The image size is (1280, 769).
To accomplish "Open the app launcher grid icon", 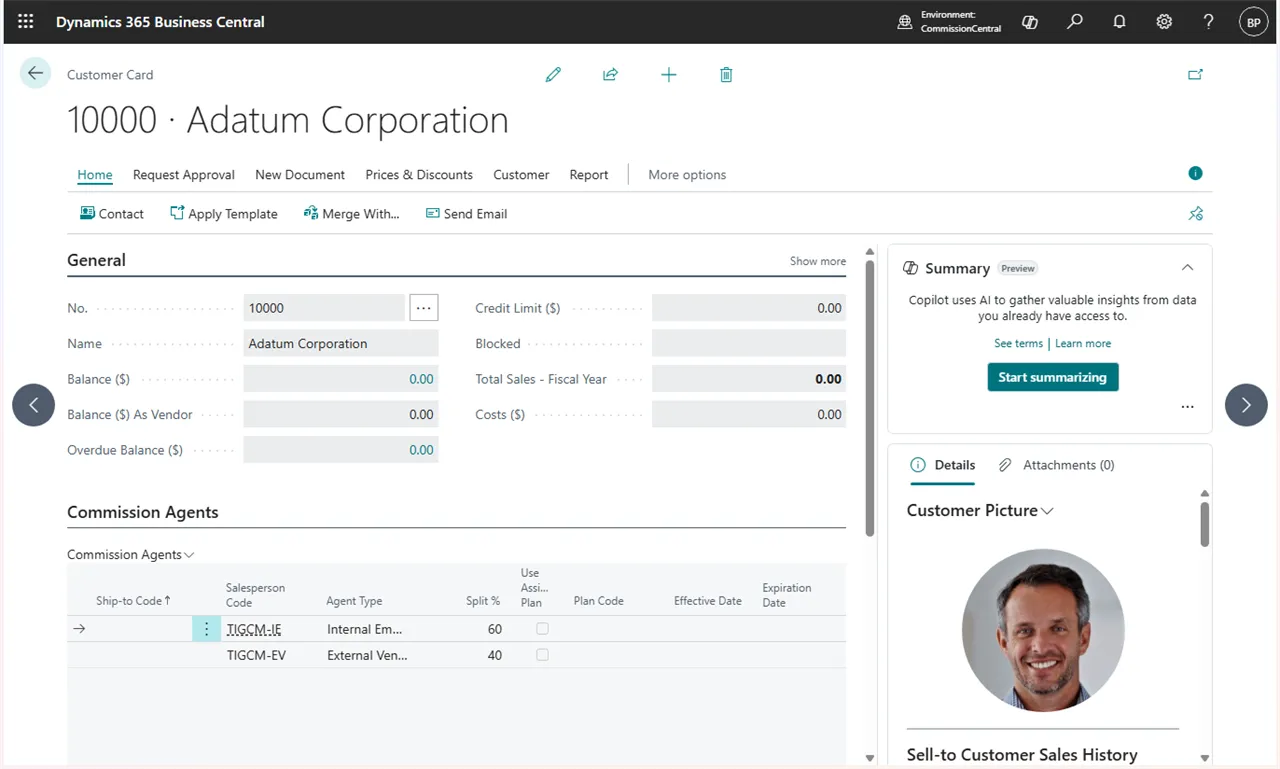I will pyautogui.click(x=26, y=21).
